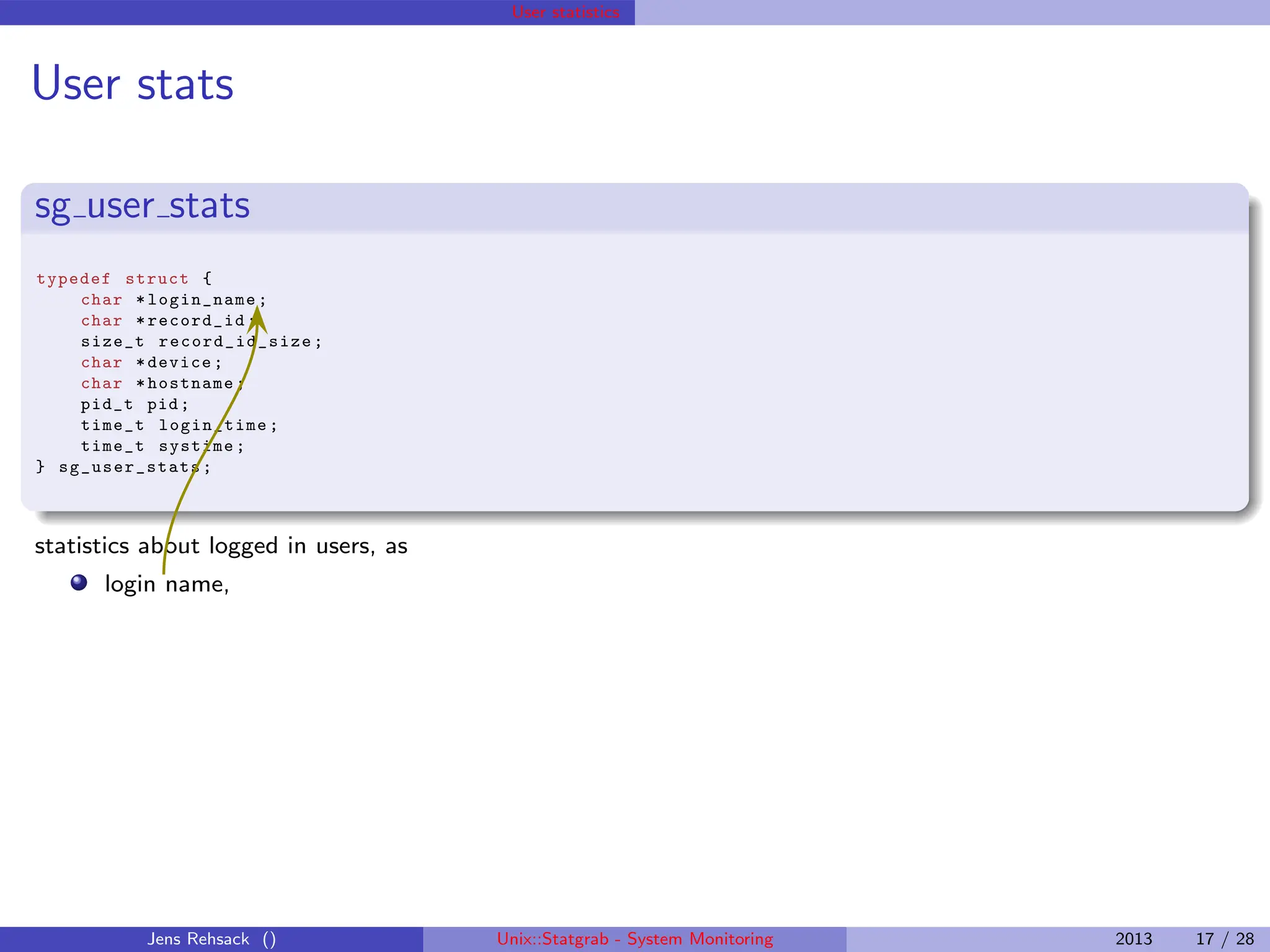
Task: Select the 'size_t record_id_size;' code line
Action: (202, 342)
